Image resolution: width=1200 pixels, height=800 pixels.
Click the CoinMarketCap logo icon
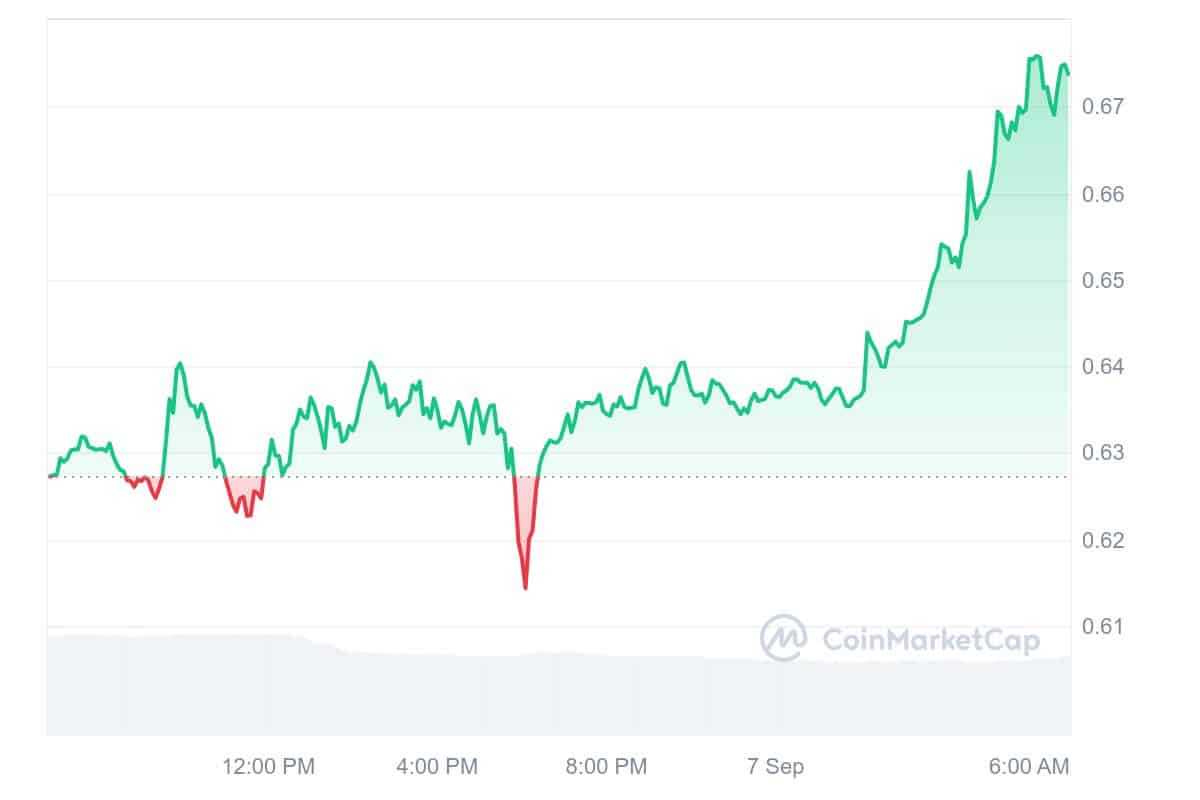tap(784, 638)
